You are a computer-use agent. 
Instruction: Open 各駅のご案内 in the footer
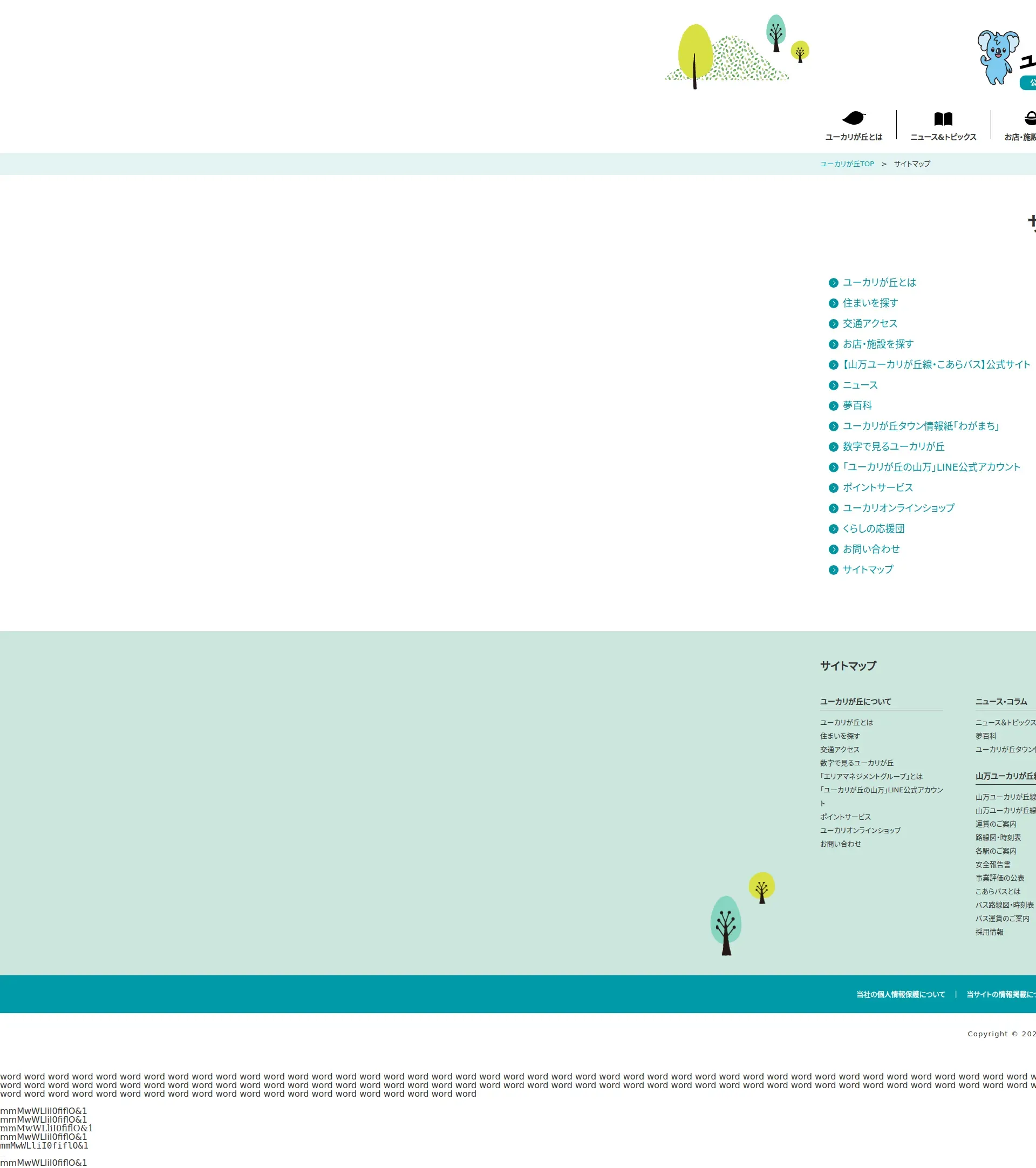(x=996, y=851)
